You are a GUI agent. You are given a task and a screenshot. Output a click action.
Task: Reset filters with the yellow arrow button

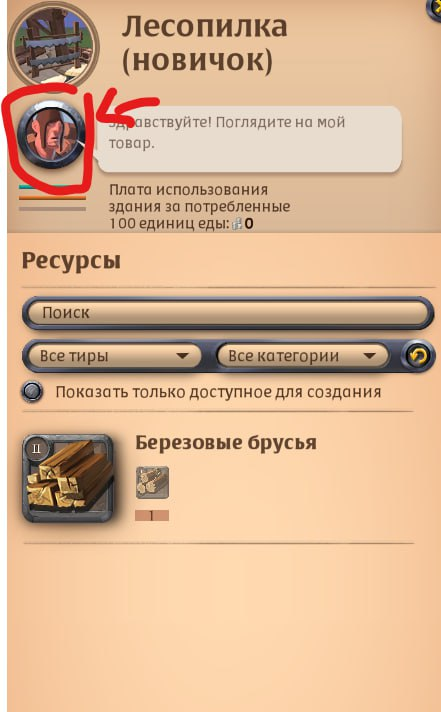(x=417, y=356)
